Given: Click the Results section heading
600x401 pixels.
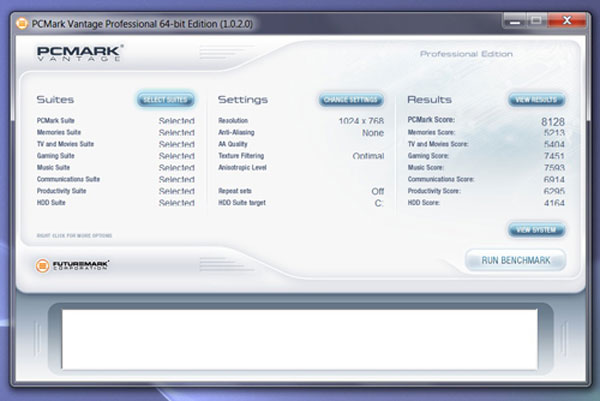Looking at the screenshot, I should (x=429, y=99).
